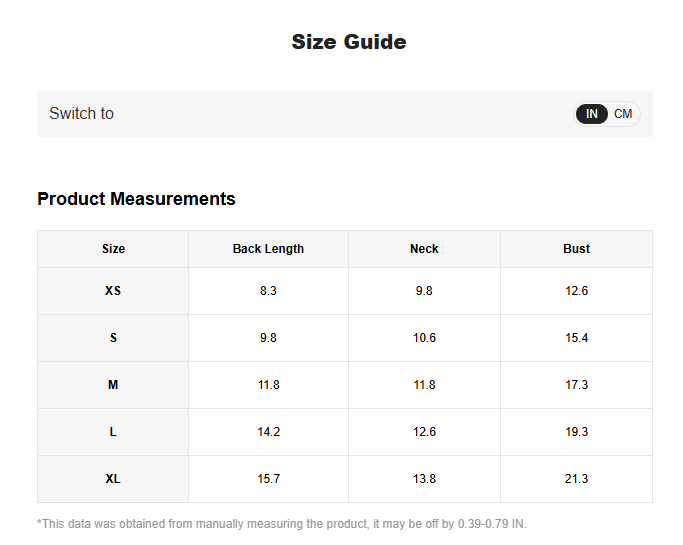Viewport: 683px width, 545px height.
Task: Select the Neck column header
Action: pyautogui.click(x=424, y=249)
